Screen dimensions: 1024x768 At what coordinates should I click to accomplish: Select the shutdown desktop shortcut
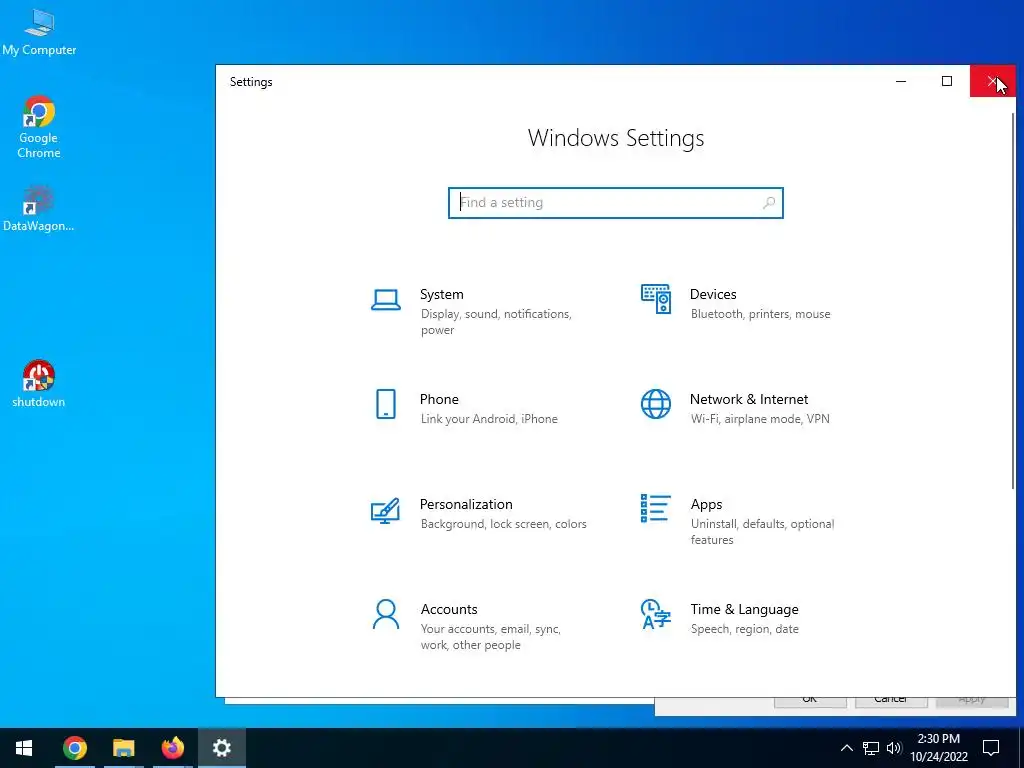[39, 384]
